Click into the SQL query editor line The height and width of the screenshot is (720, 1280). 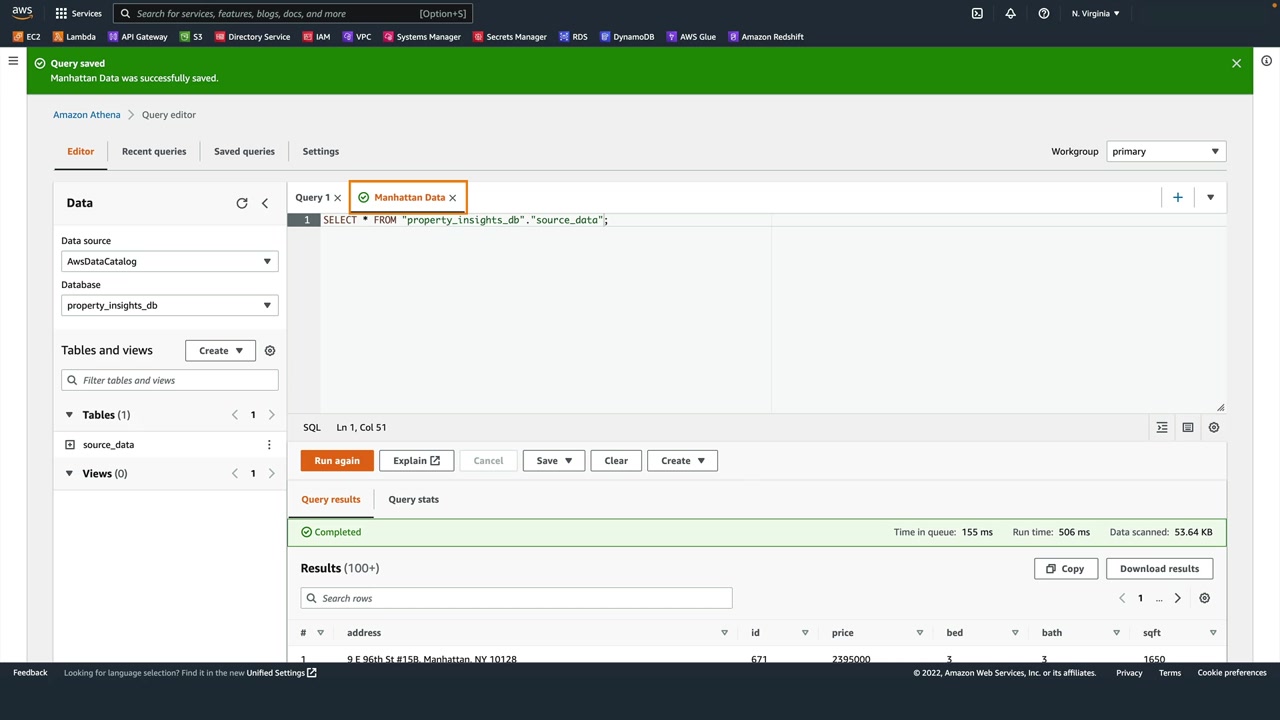[772, 220]
